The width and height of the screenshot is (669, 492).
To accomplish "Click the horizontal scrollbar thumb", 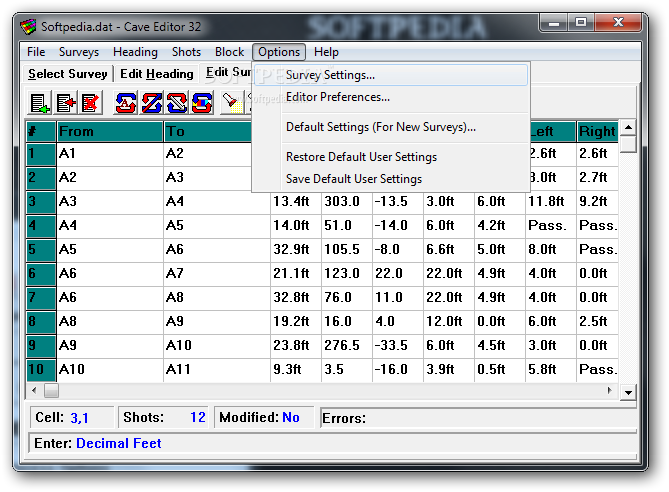I will 51,390.
